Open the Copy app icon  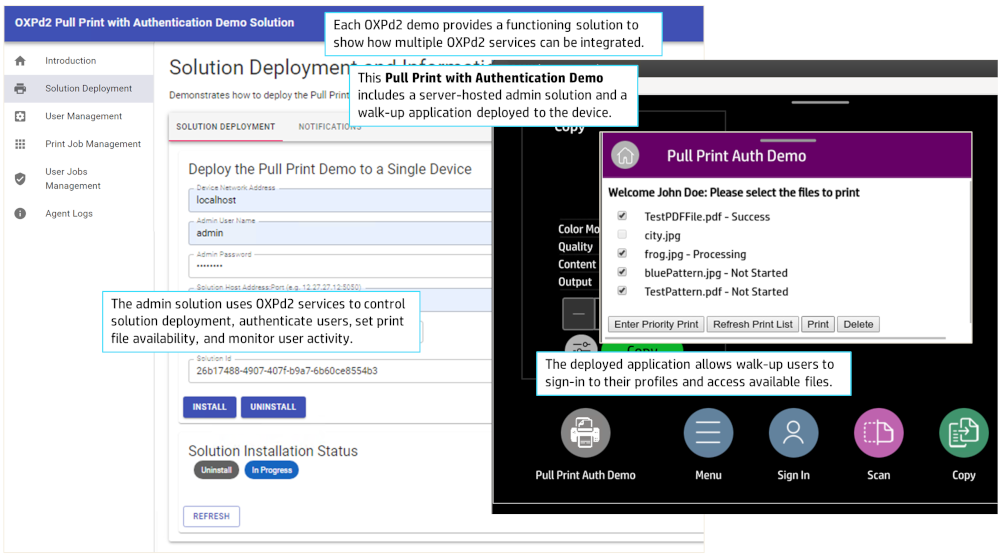pos(964,433)
